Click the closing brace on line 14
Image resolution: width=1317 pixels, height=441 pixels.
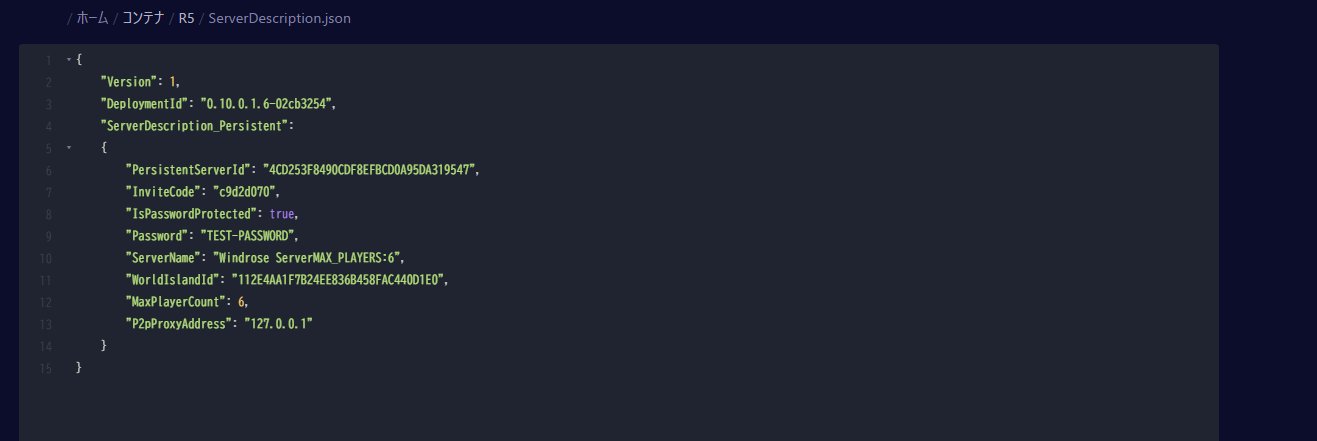pos(104,346)
